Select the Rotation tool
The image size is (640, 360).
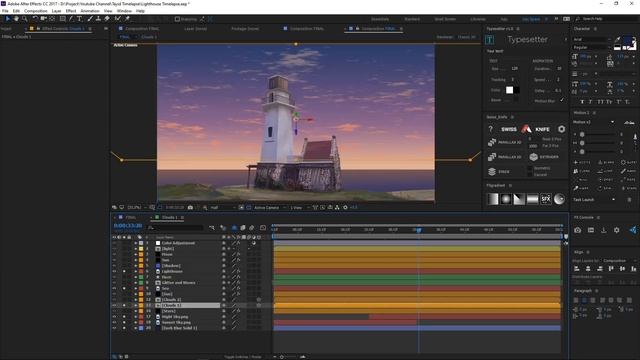click(x=35, y=19)
